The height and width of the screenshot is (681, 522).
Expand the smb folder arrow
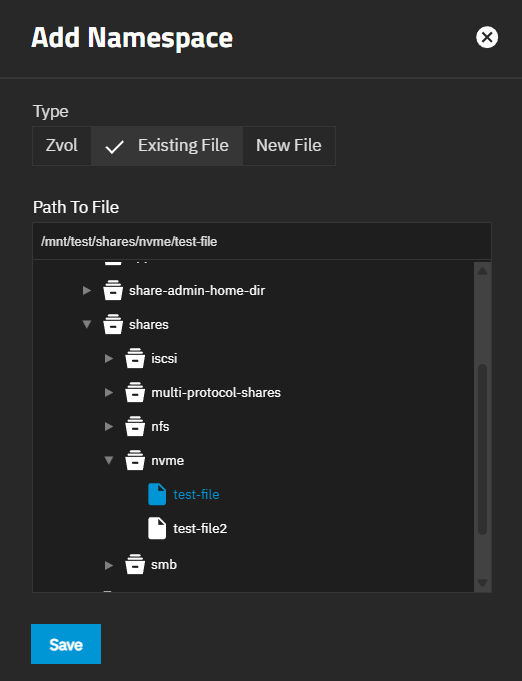109,565
